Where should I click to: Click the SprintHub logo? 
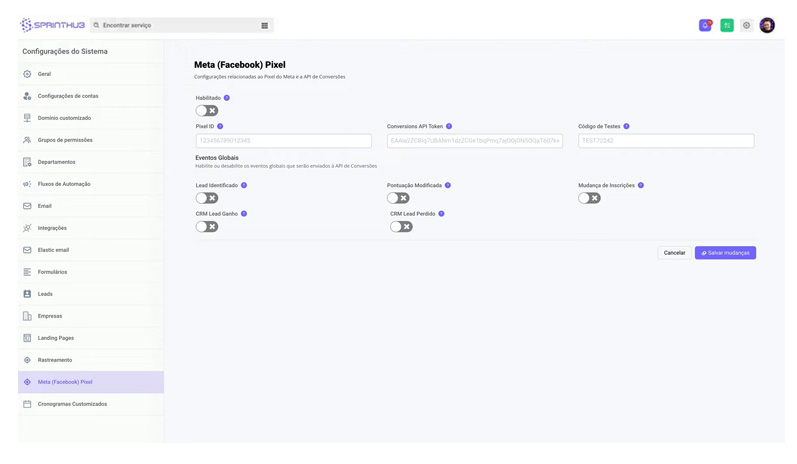coord(52,25)
